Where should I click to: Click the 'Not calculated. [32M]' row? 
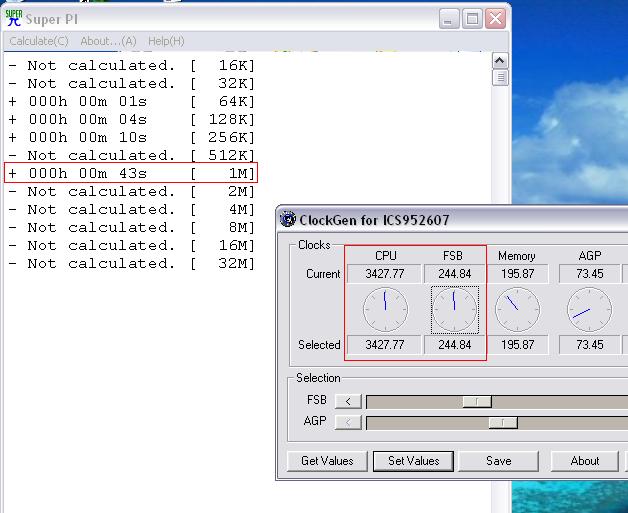(131, 264)
